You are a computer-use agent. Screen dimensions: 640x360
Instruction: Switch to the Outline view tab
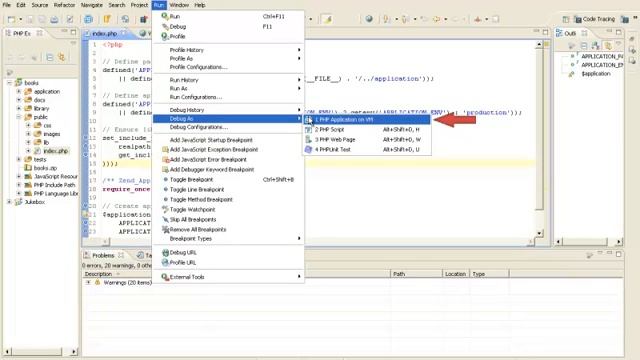pos(570,33)
